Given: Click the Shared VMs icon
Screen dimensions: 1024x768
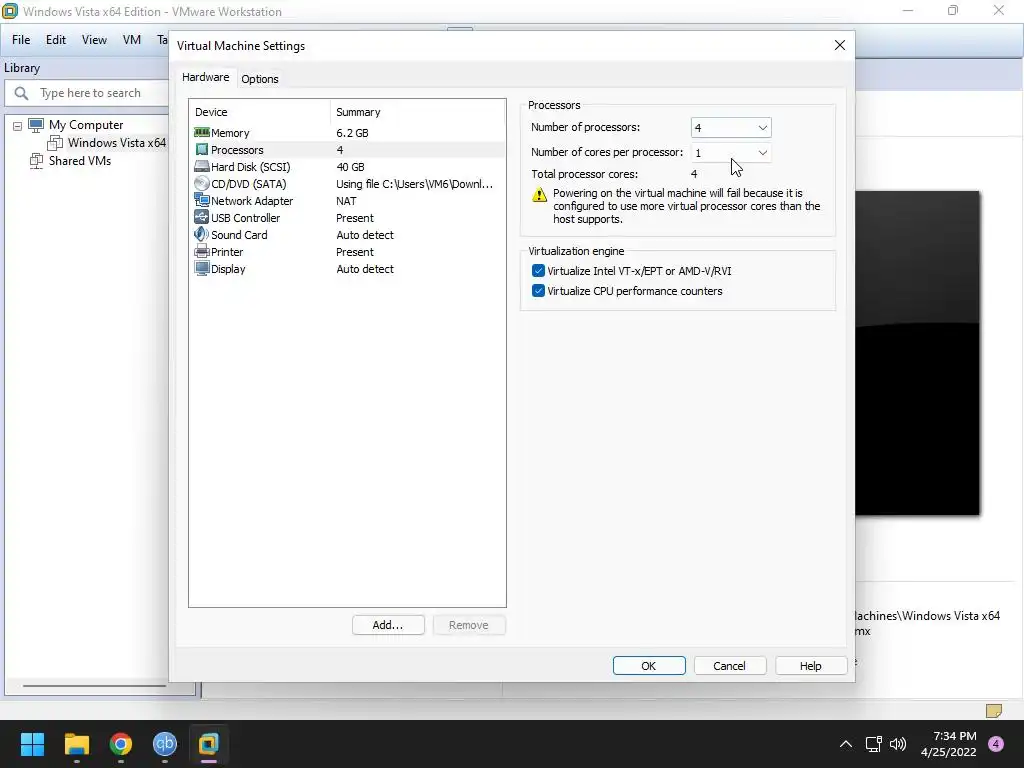Looking at the screenshot, I should (x=36, y=161).
